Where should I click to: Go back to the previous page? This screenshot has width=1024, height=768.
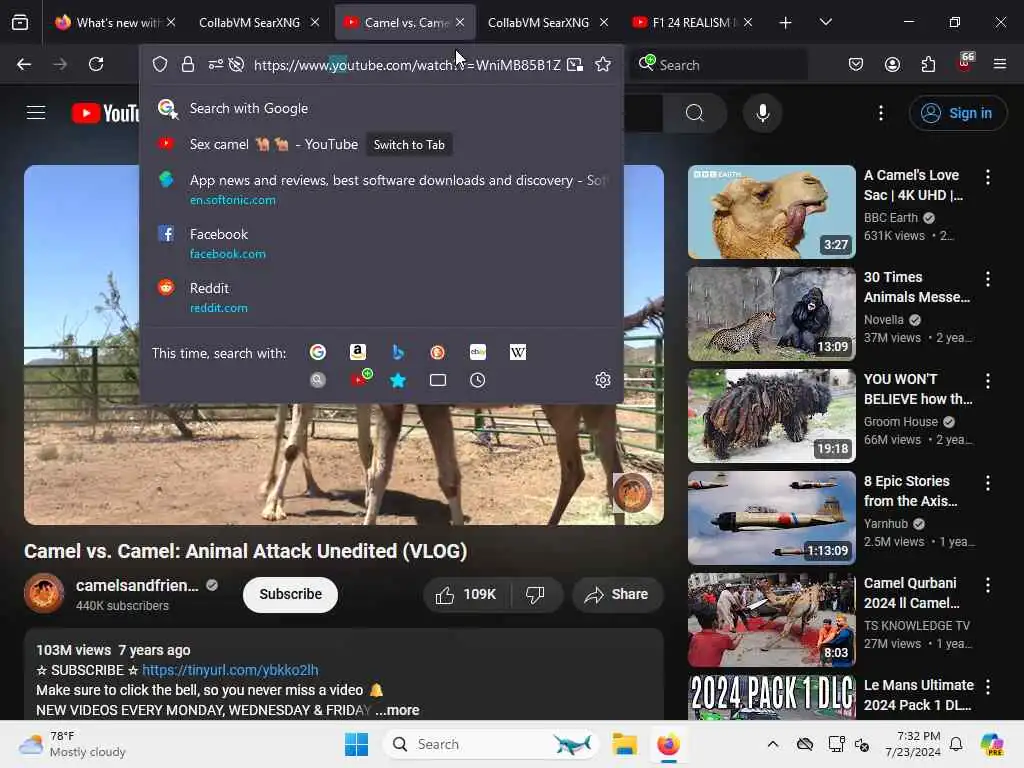coord(24,64)
